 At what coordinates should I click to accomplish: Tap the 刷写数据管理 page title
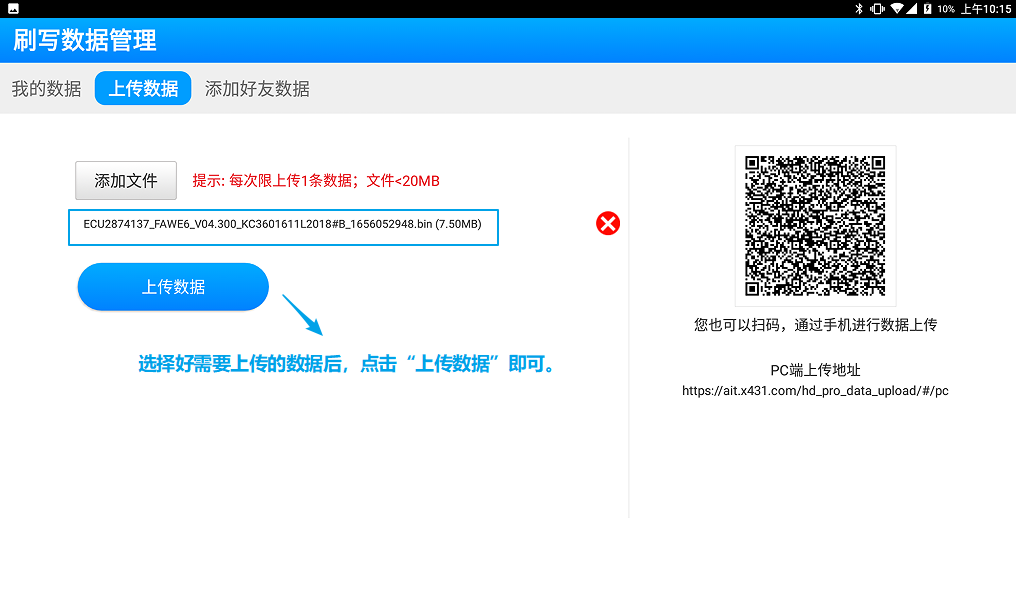[85, 40]
